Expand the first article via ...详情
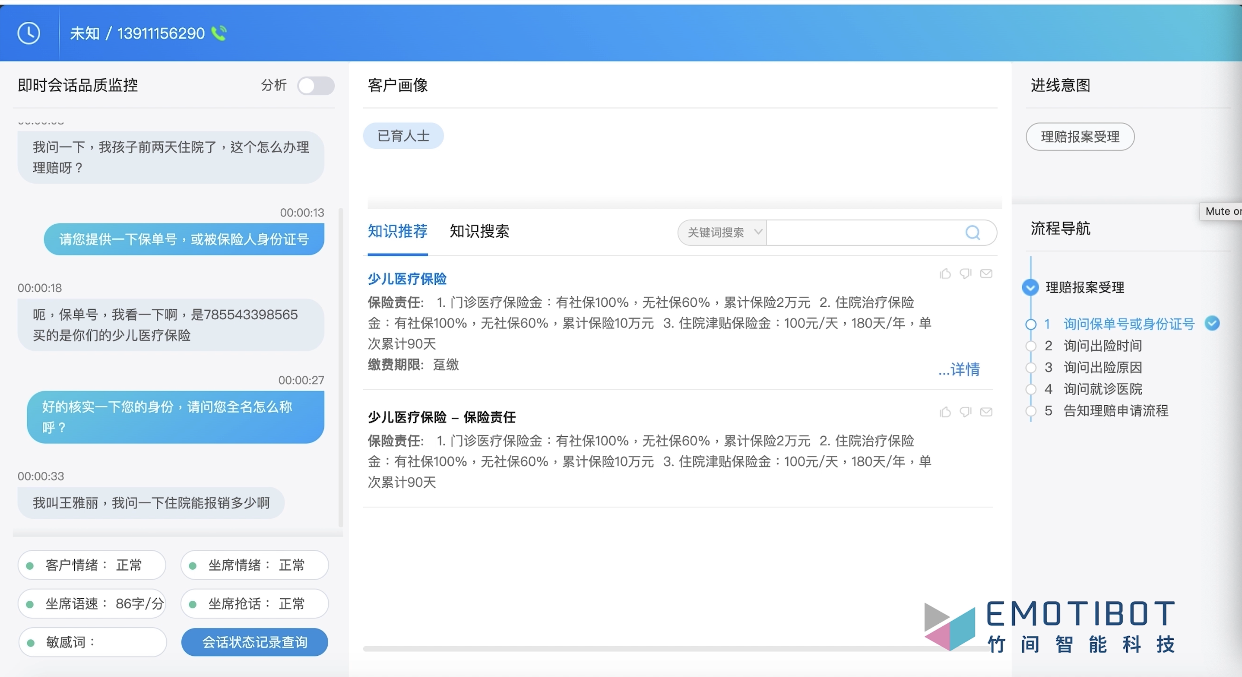Image resolution: width=1242 pixels, height=677 pixels. click(x=959, y=369)
